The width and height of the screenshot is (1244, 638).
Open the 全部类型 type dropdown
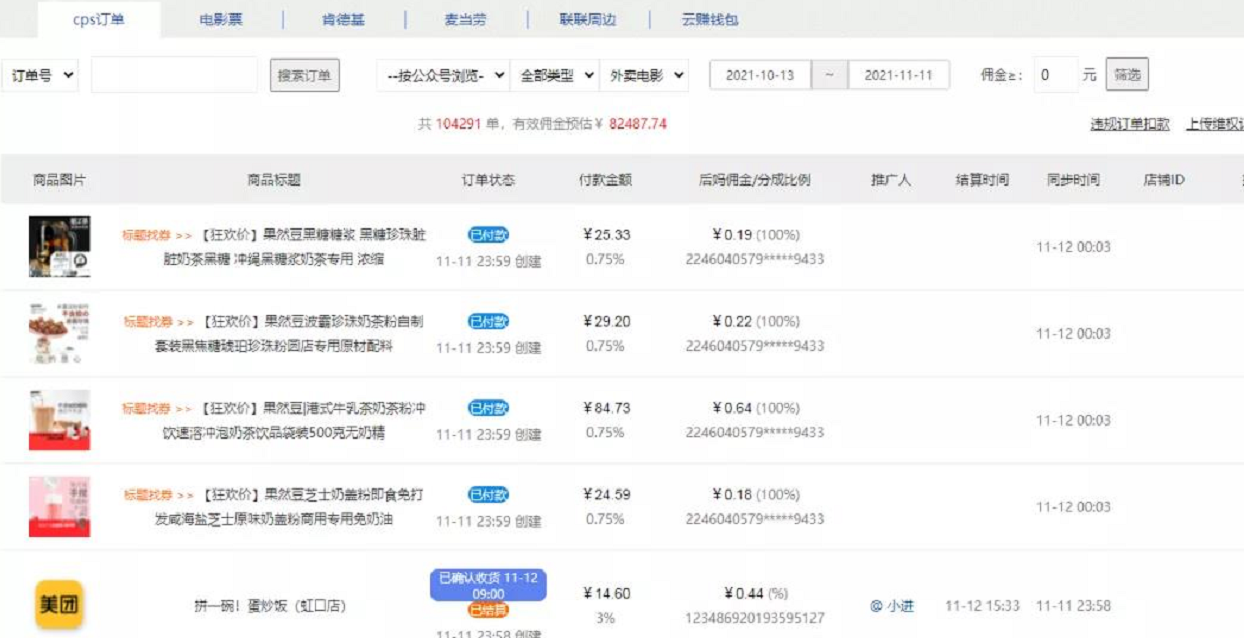(x=555, y=76)
